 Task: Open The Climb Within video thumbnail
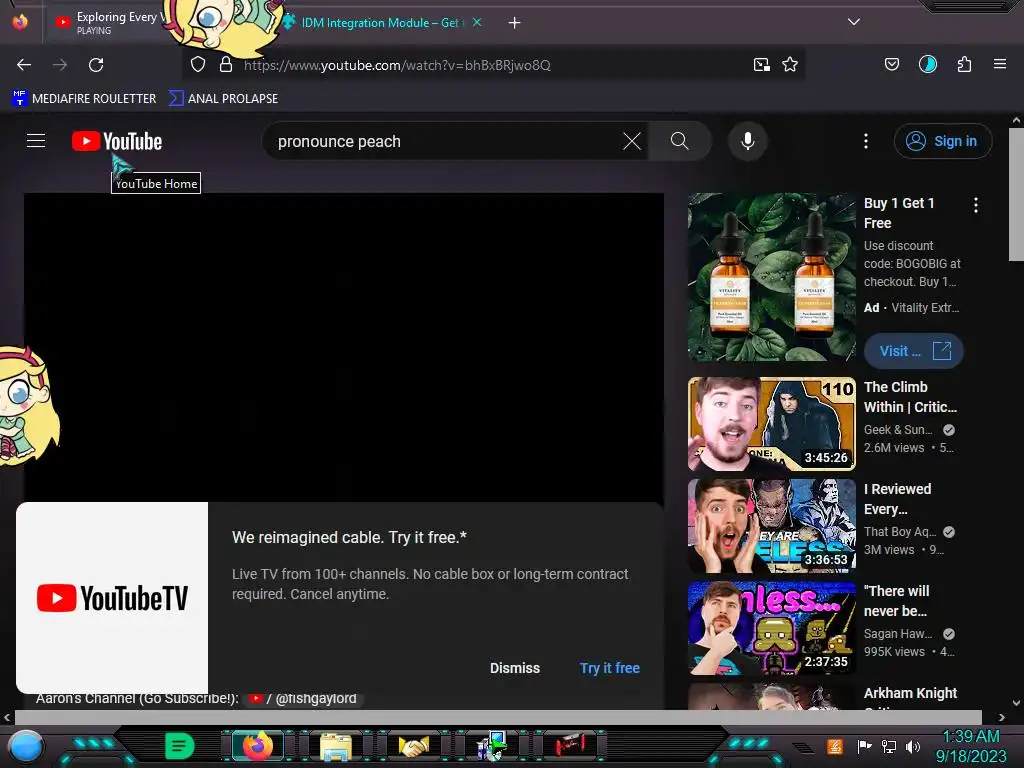pos(771,424)
